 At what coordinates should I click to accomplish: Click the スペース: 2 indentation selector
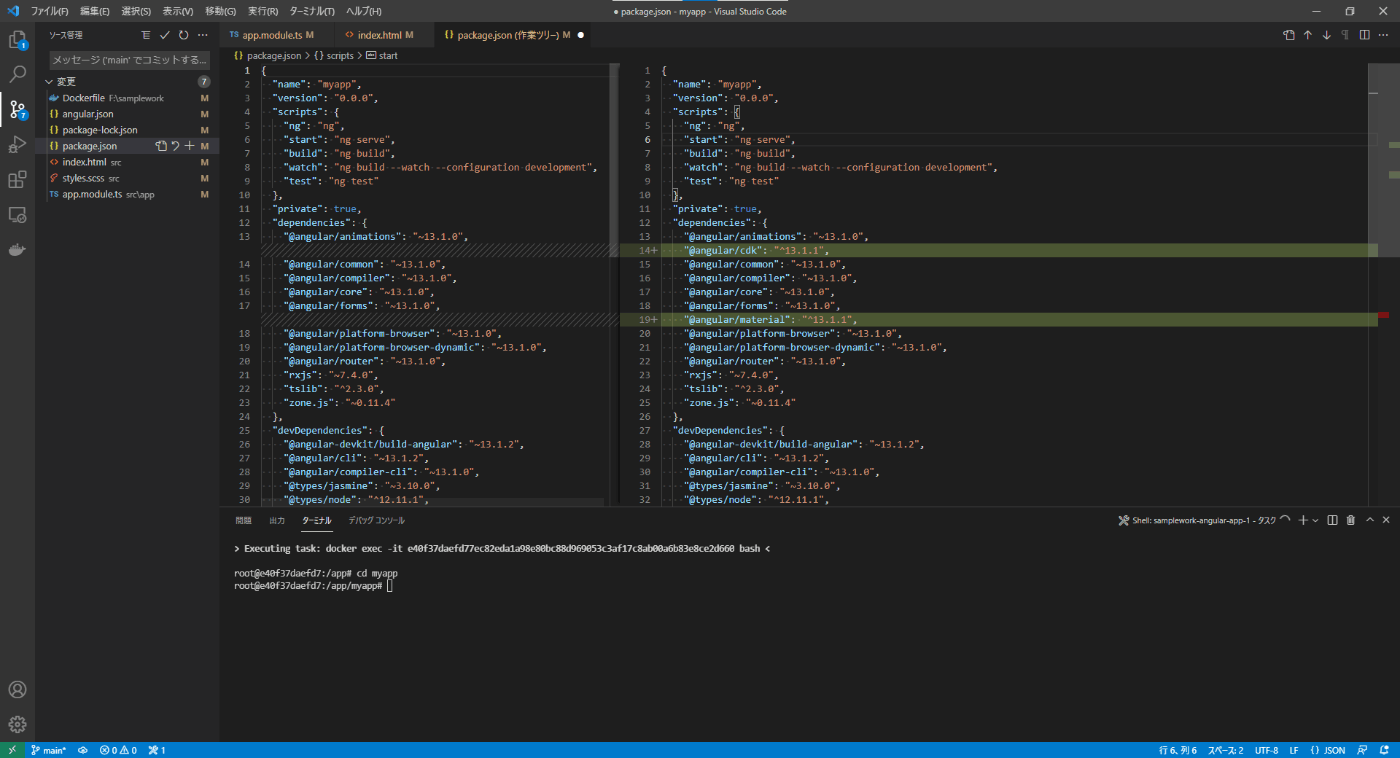1225,750
